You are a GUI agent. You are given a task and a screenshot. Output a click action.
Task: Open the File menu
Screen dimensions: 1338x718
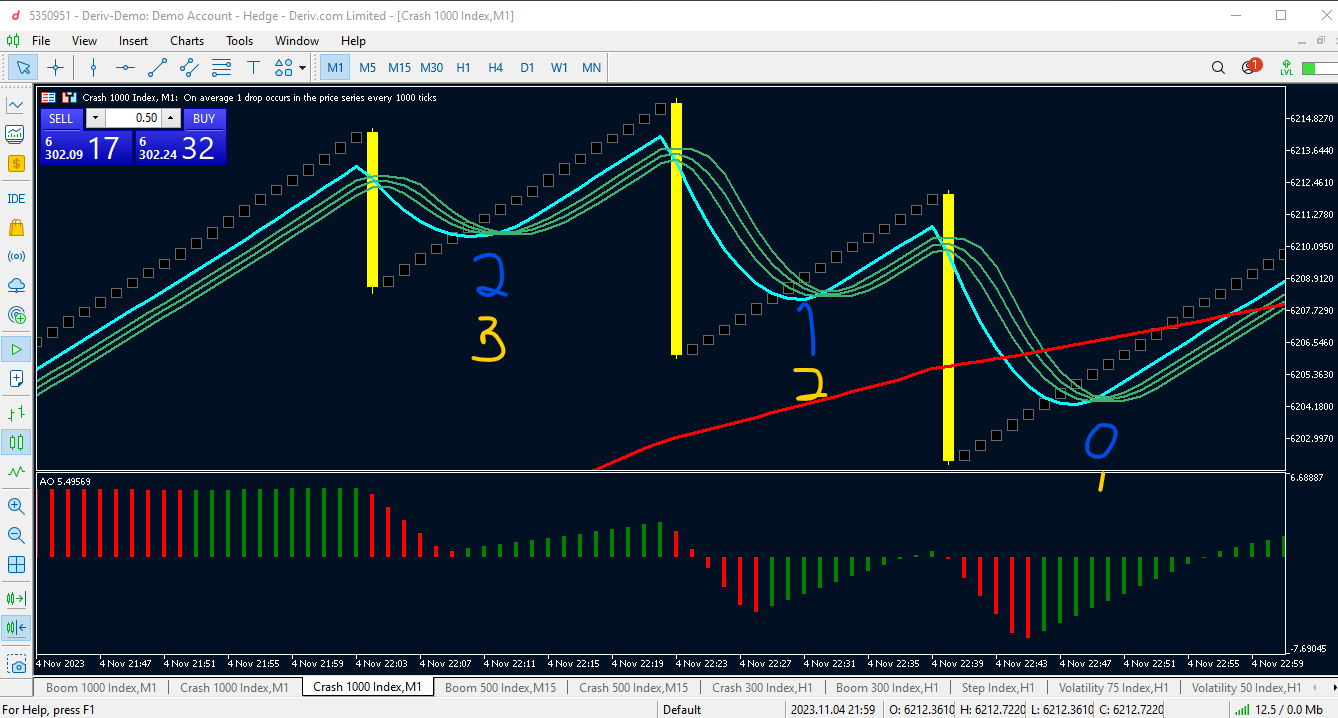tap(41, 41)
